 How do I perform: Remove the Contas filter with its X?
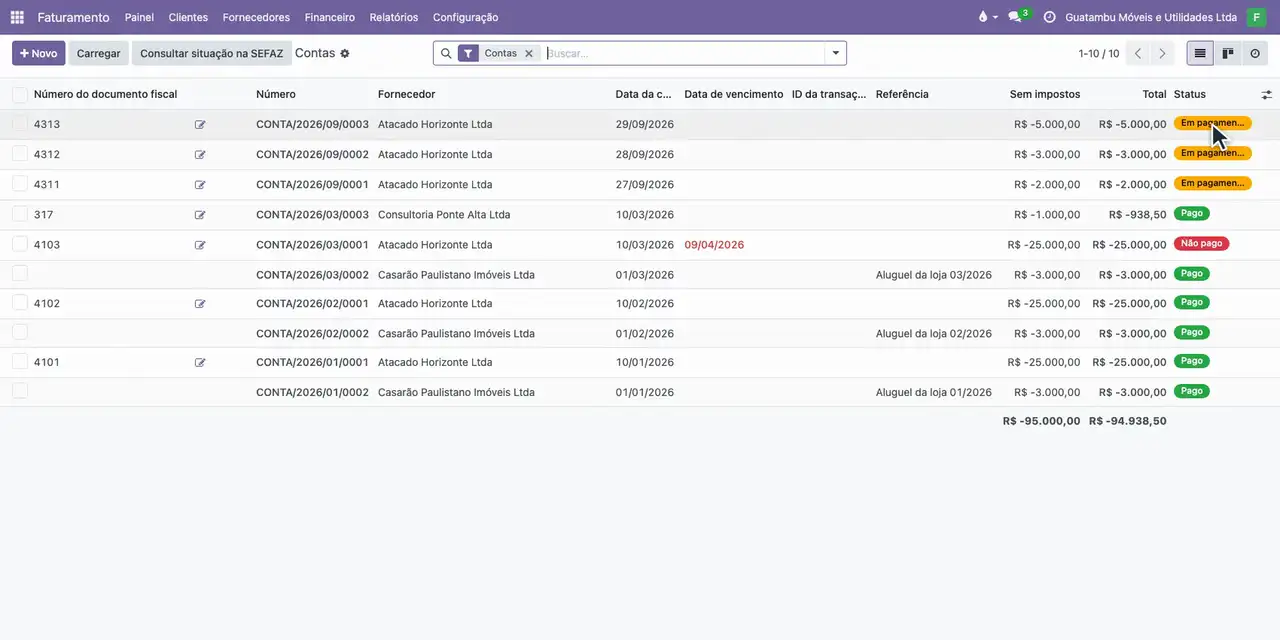(x=529, y=53)
